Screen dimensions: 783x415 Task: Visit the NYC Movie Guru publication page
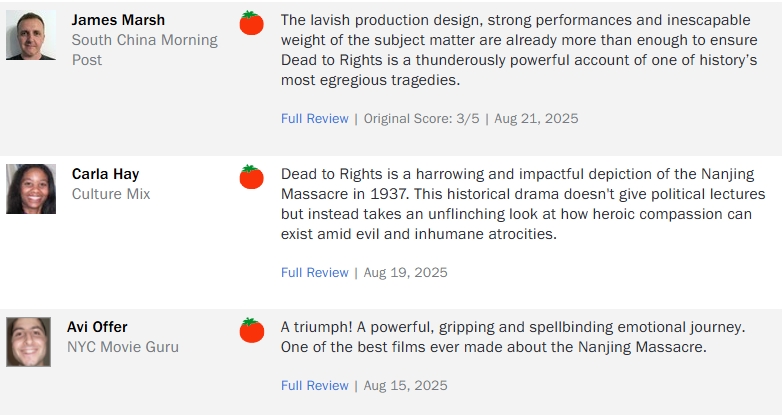(123, 347)
